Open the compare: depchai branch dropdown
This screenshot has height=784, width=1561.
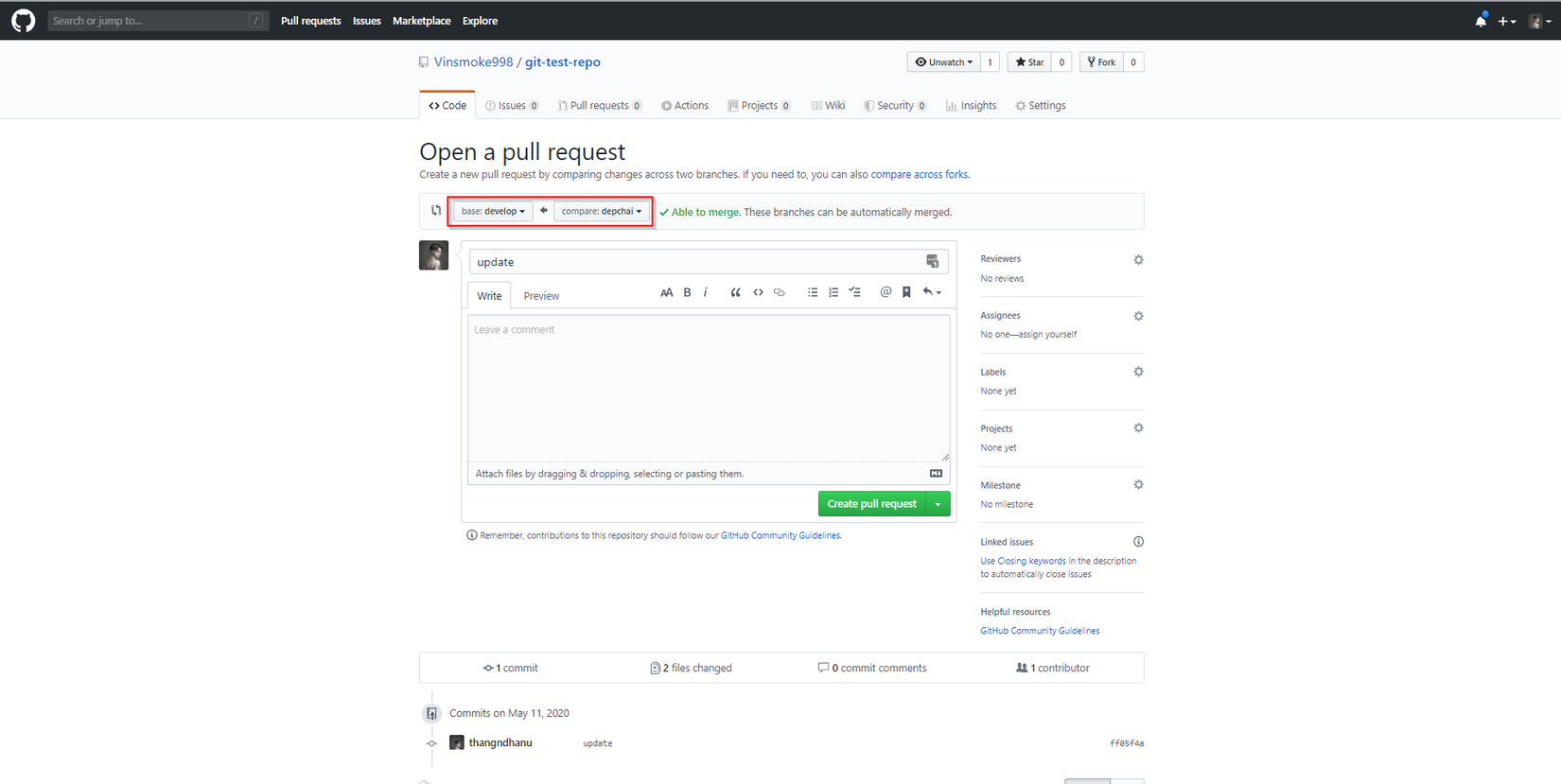coord(602,211)
